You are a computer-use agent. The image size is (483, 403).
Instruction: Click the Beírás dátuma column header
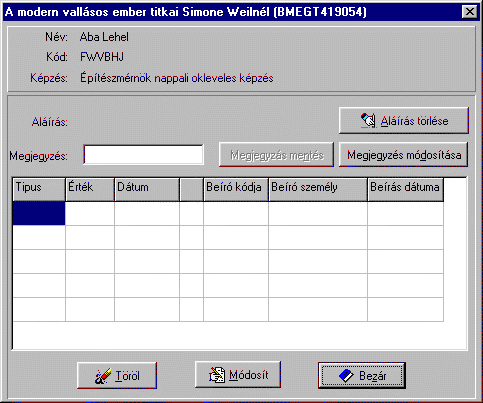click(406, 189)
